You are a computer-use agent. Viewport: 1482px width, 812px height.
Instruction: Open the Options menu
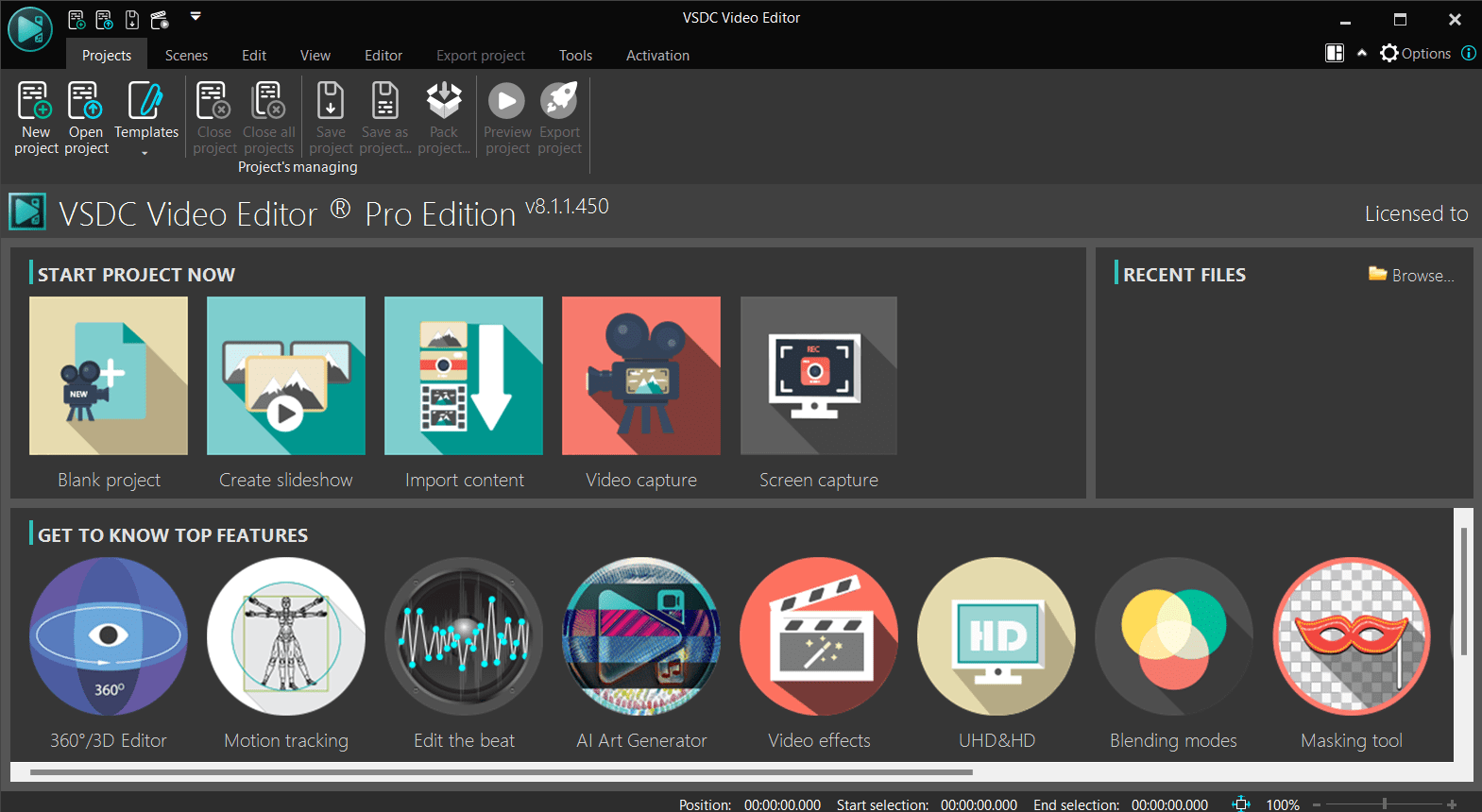[x=1415, y=54]
